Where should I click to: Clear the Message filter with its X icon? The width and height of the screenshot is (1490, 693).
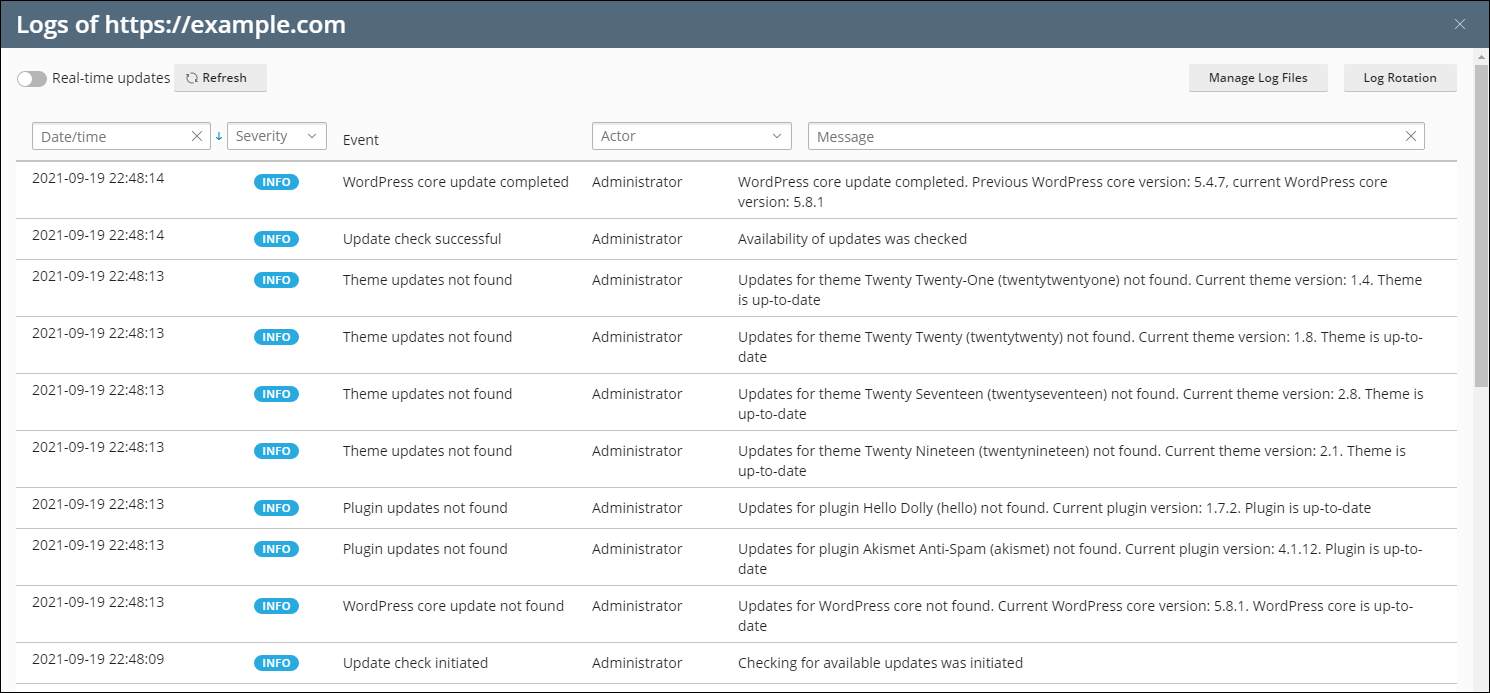1410,136
